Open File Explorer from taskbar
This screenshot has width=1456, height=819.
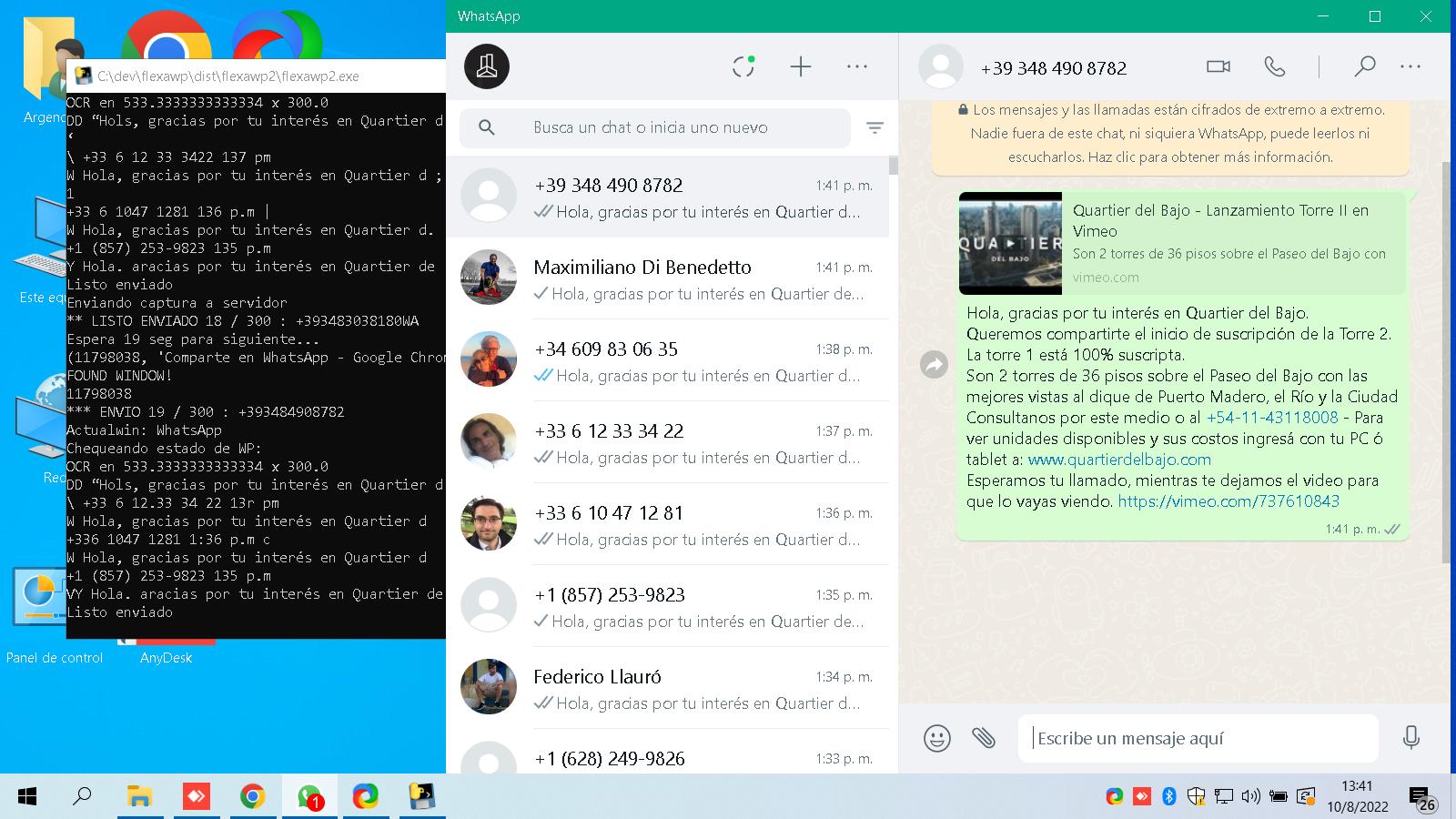click(x=139, y=797)
